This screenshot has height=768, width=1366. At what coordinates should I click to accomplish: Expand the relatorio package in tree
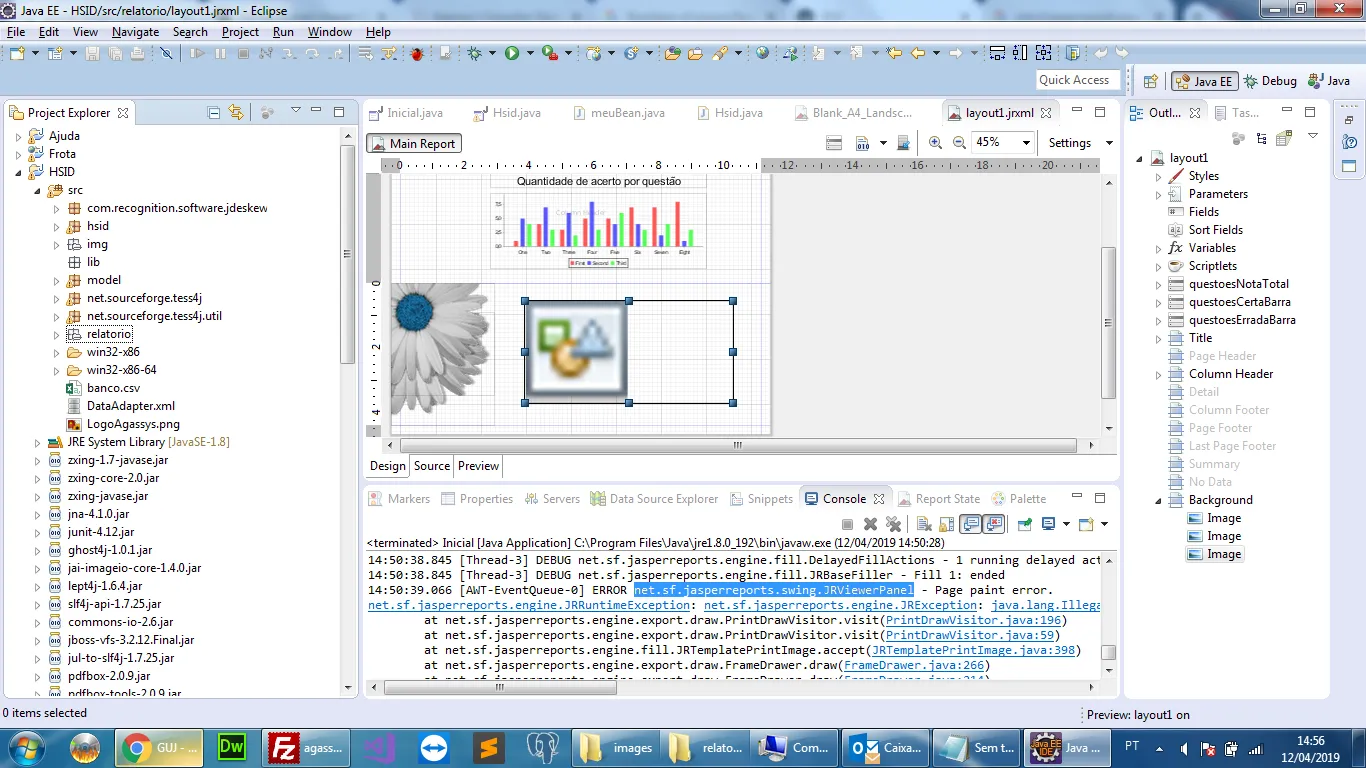point(57,334)
